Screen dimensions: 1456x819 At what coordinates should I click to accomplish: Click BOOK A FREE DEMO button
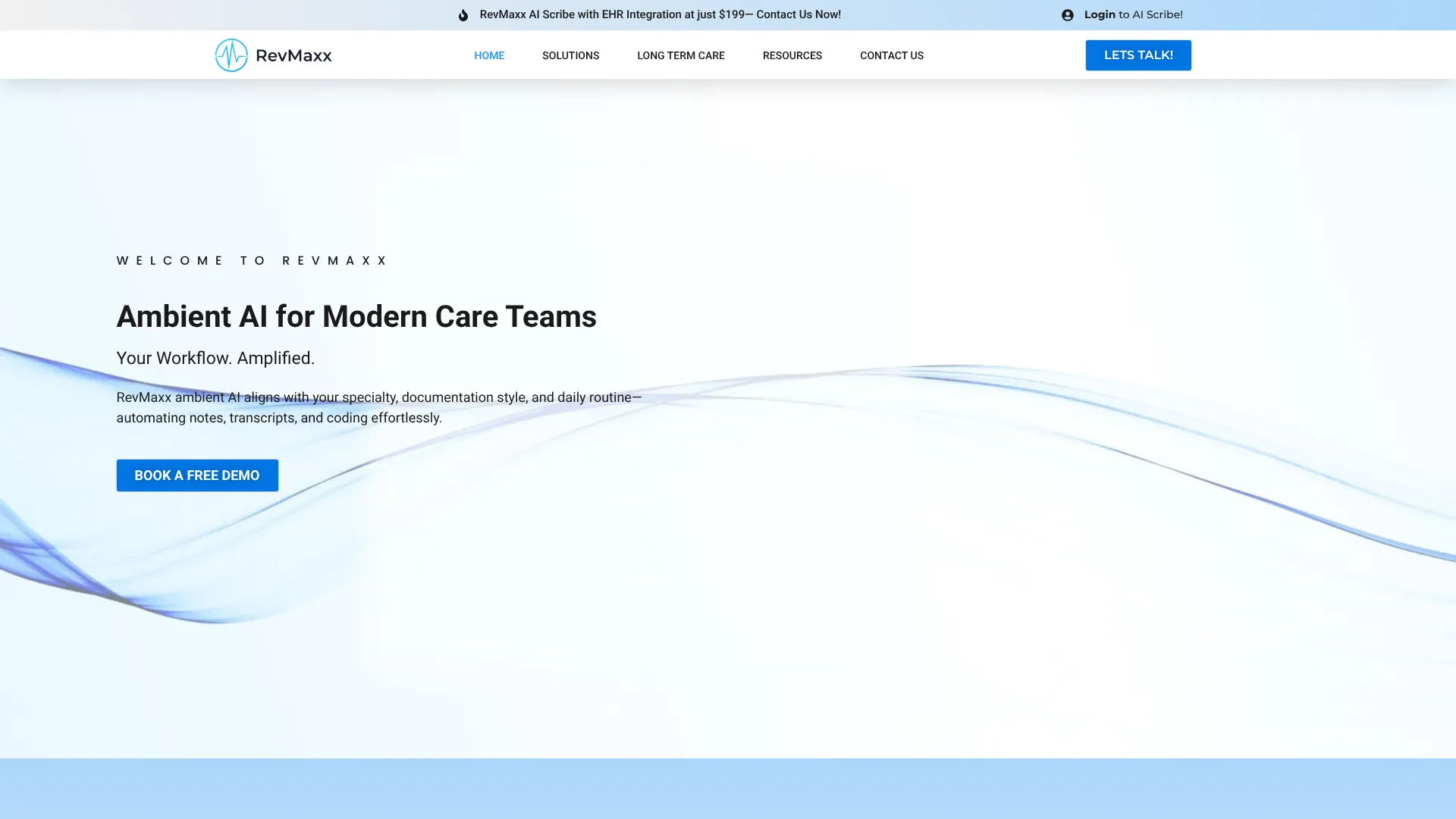tap(197, 475)
